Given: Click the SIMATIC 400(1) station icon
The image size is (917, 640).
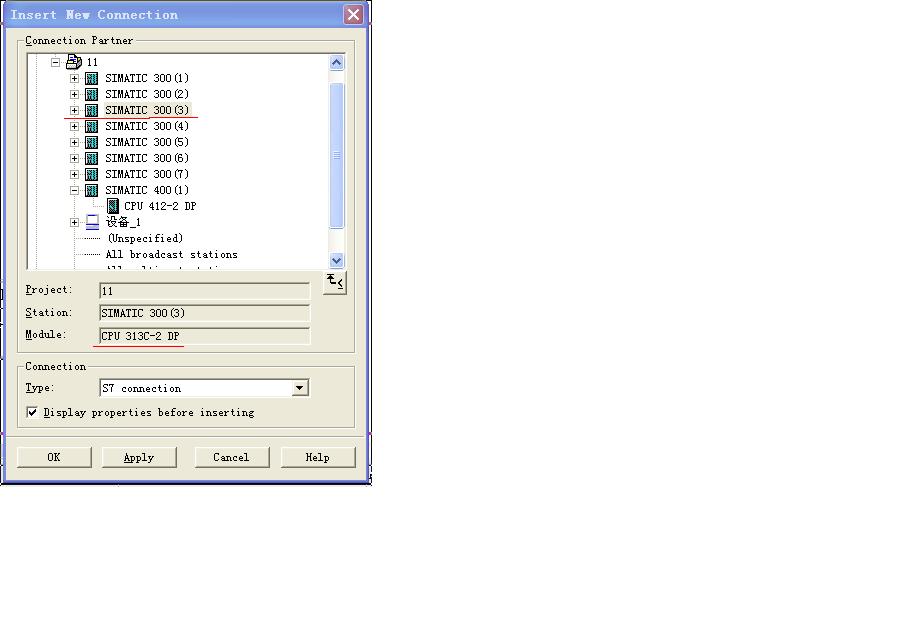Looking at the screenshot, I should 91,190.
